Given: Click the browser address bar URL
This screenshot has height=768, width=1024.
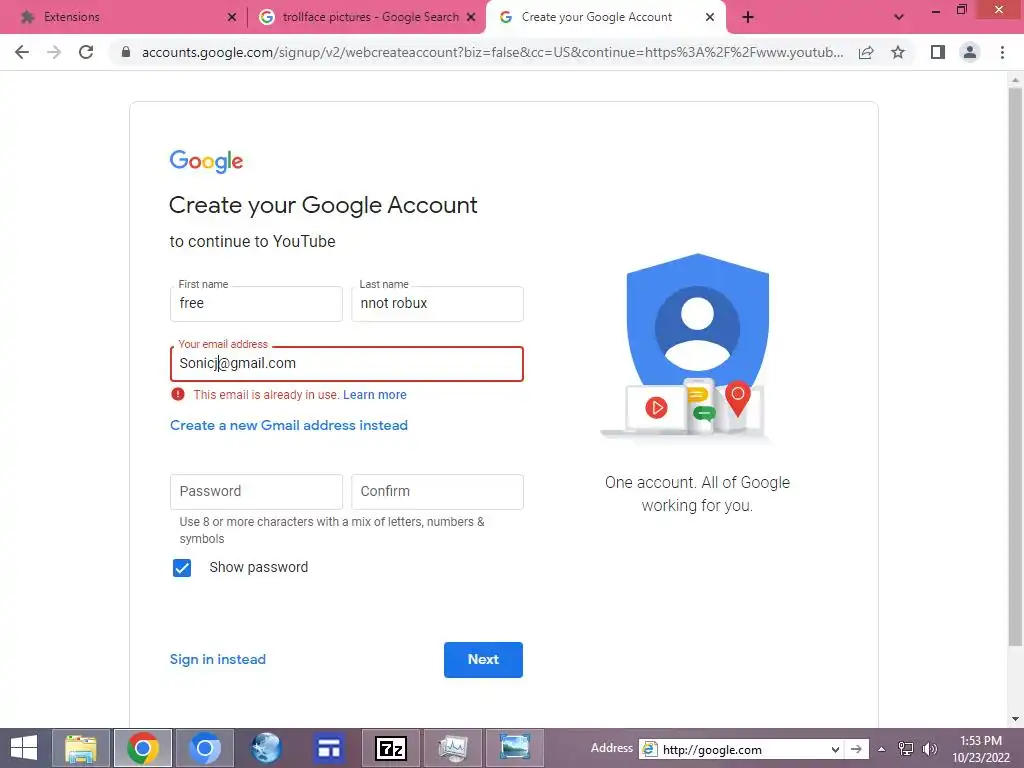Looking at the screenshot, I should pyautogui.click(x=492, y=52).
